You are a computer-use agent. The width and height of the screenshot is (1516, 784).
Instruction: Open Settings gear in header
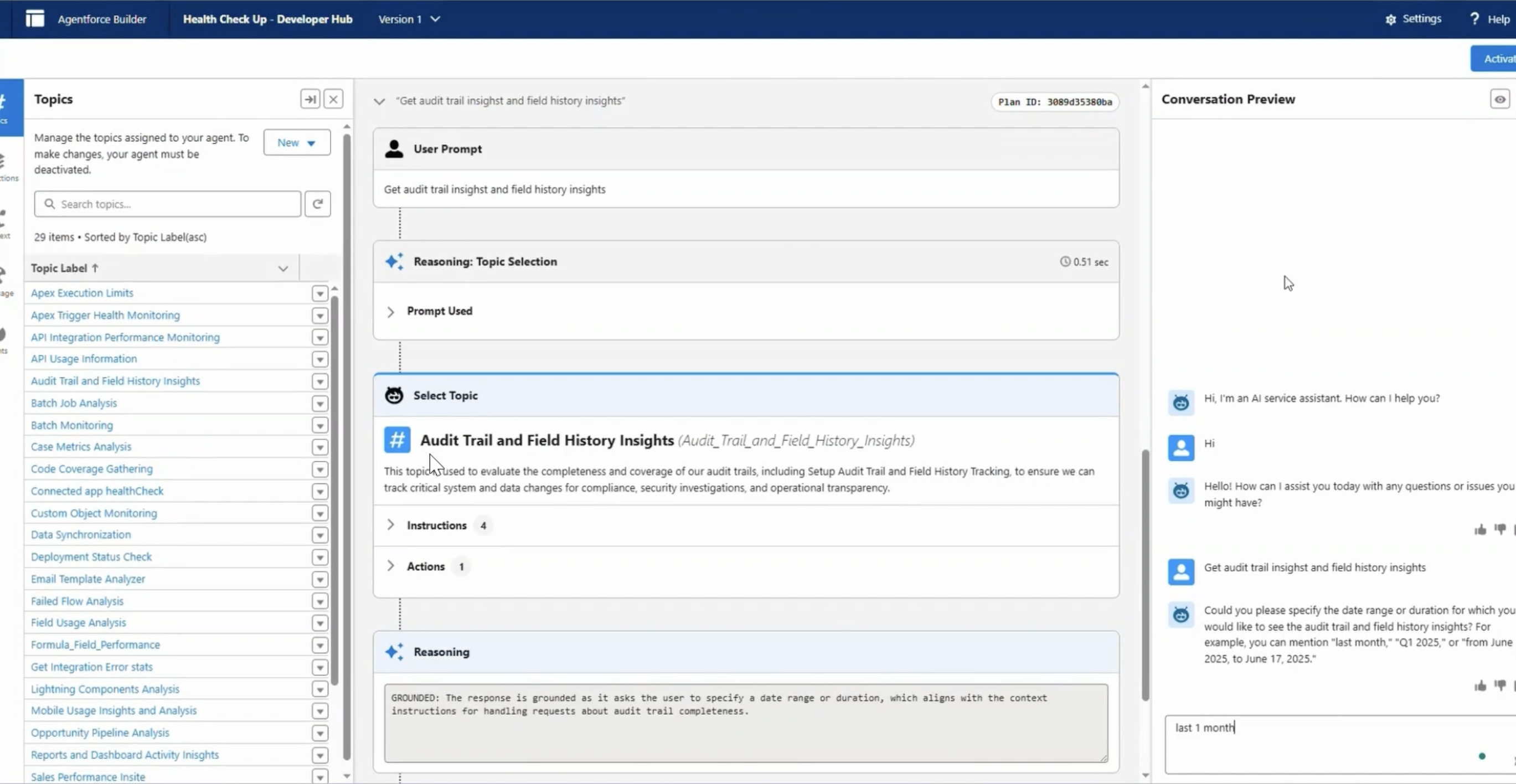[1391, 19]
